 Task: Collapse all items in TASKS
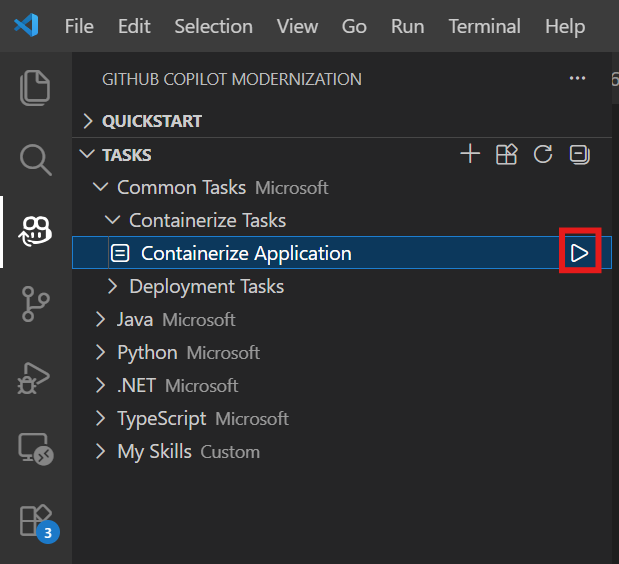tap(580, 154)
